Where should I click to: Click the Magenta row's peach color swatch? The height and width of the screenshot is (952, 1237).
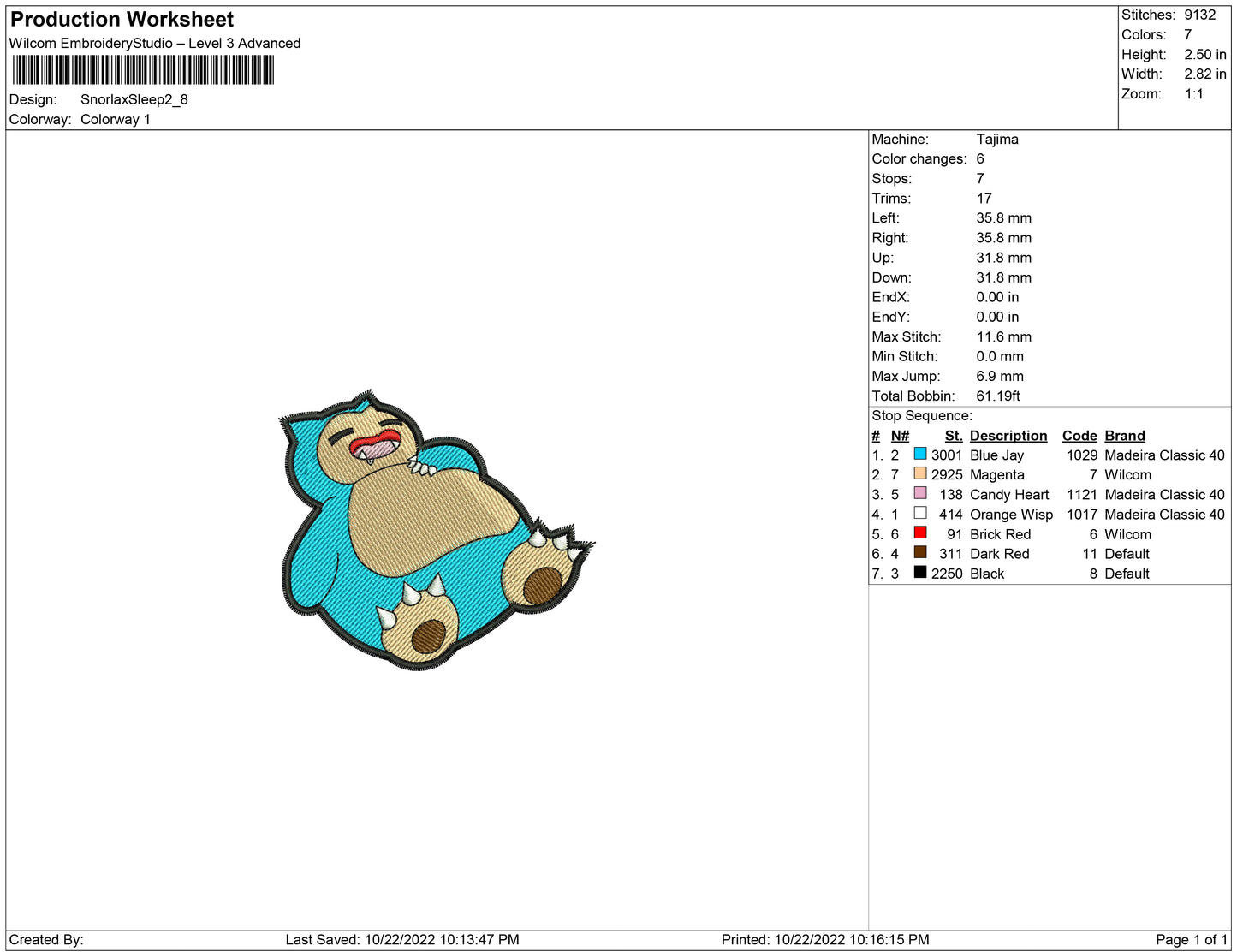click(x=920, y=473)
